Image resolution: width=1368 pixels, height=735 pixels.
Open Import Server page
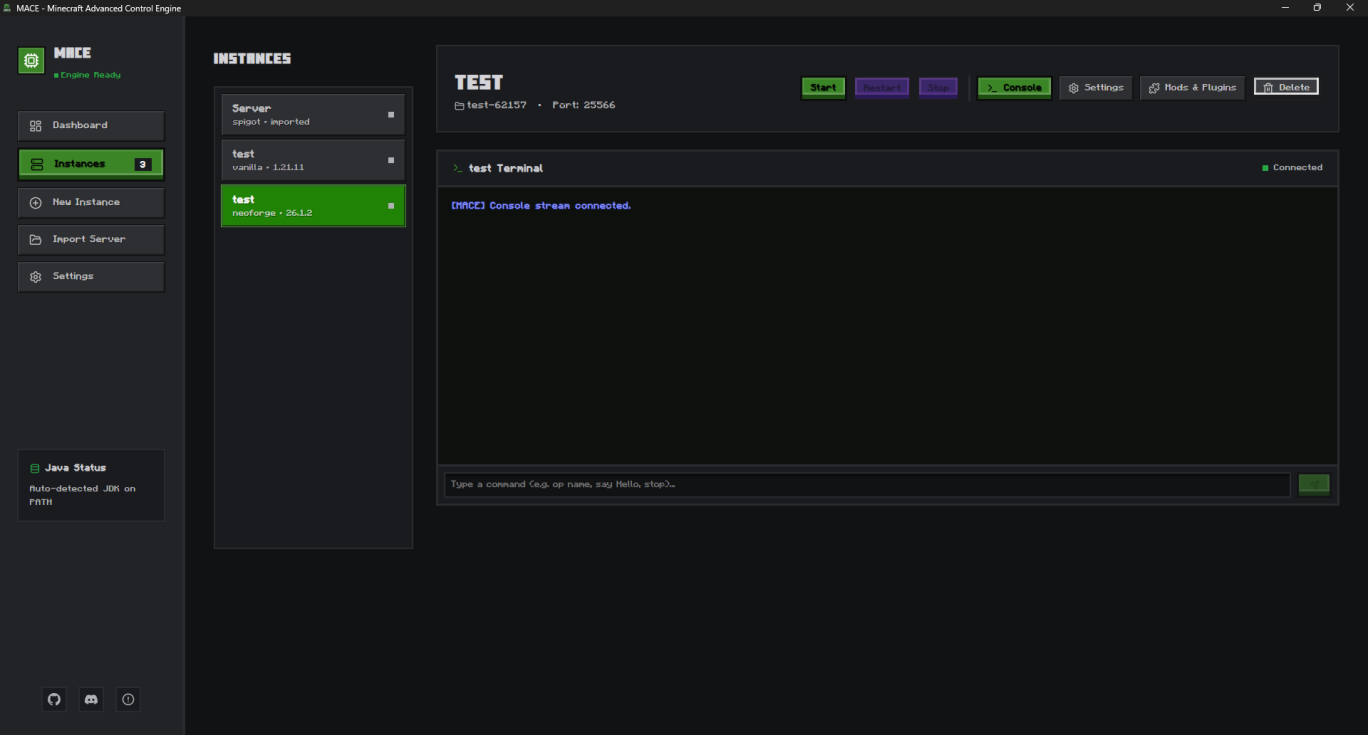point(91,239)
